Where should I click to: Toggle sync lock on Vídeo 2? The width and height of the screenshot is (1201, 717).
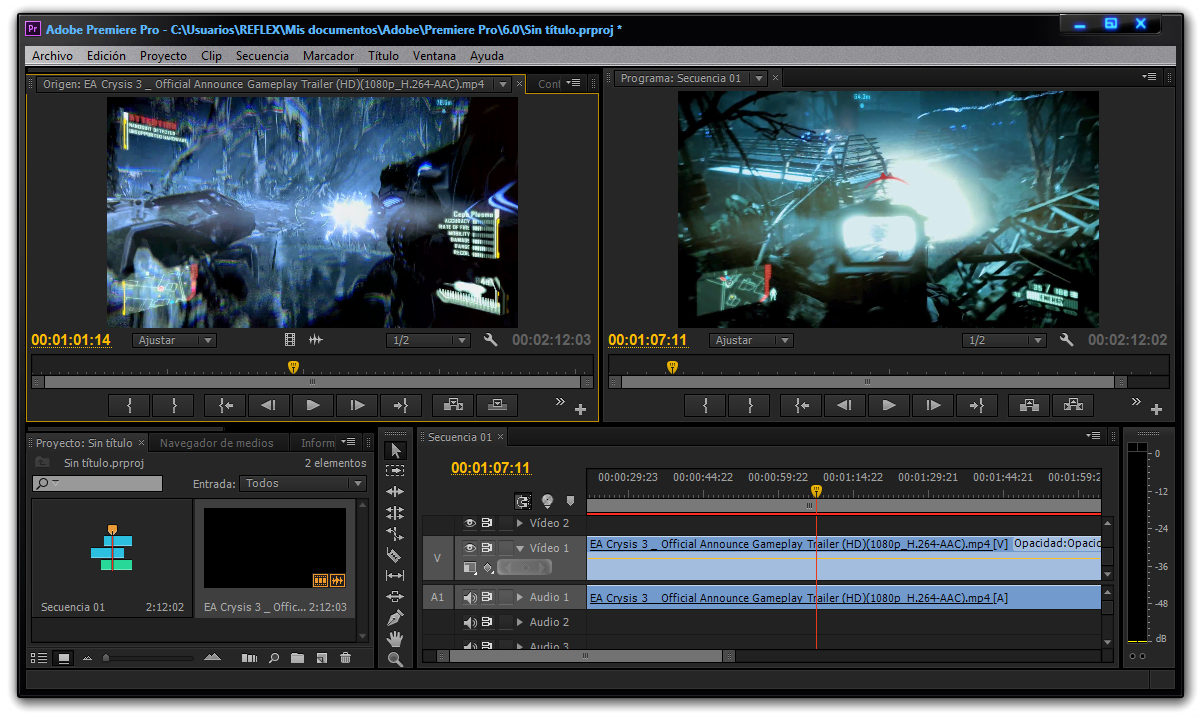[487, 523]
